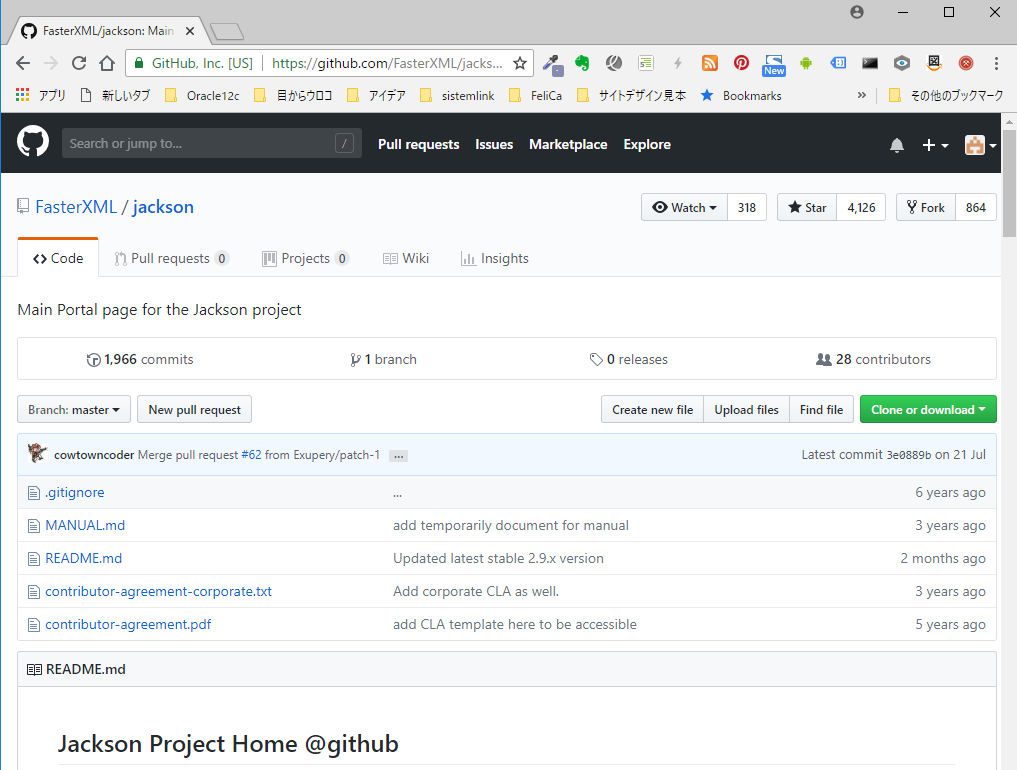Click New pull request button

tap(195, 409)
